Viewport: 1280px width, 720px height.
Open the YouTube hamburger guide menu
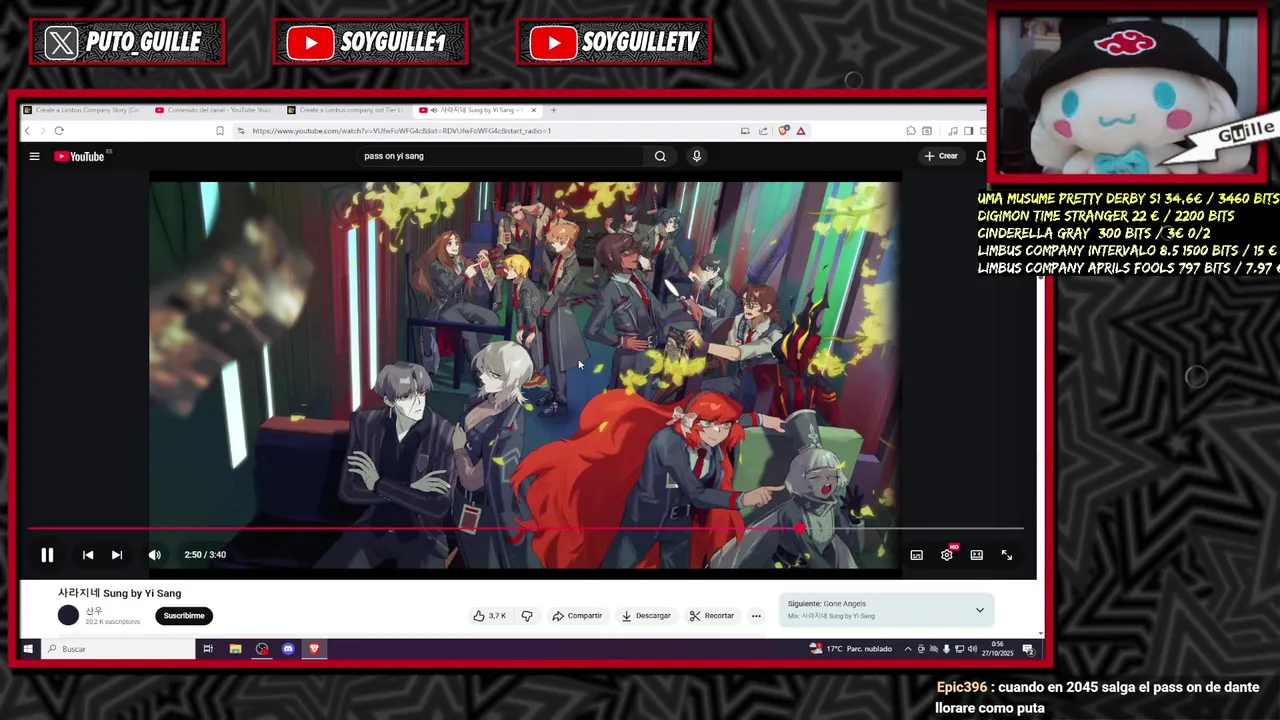34,156
